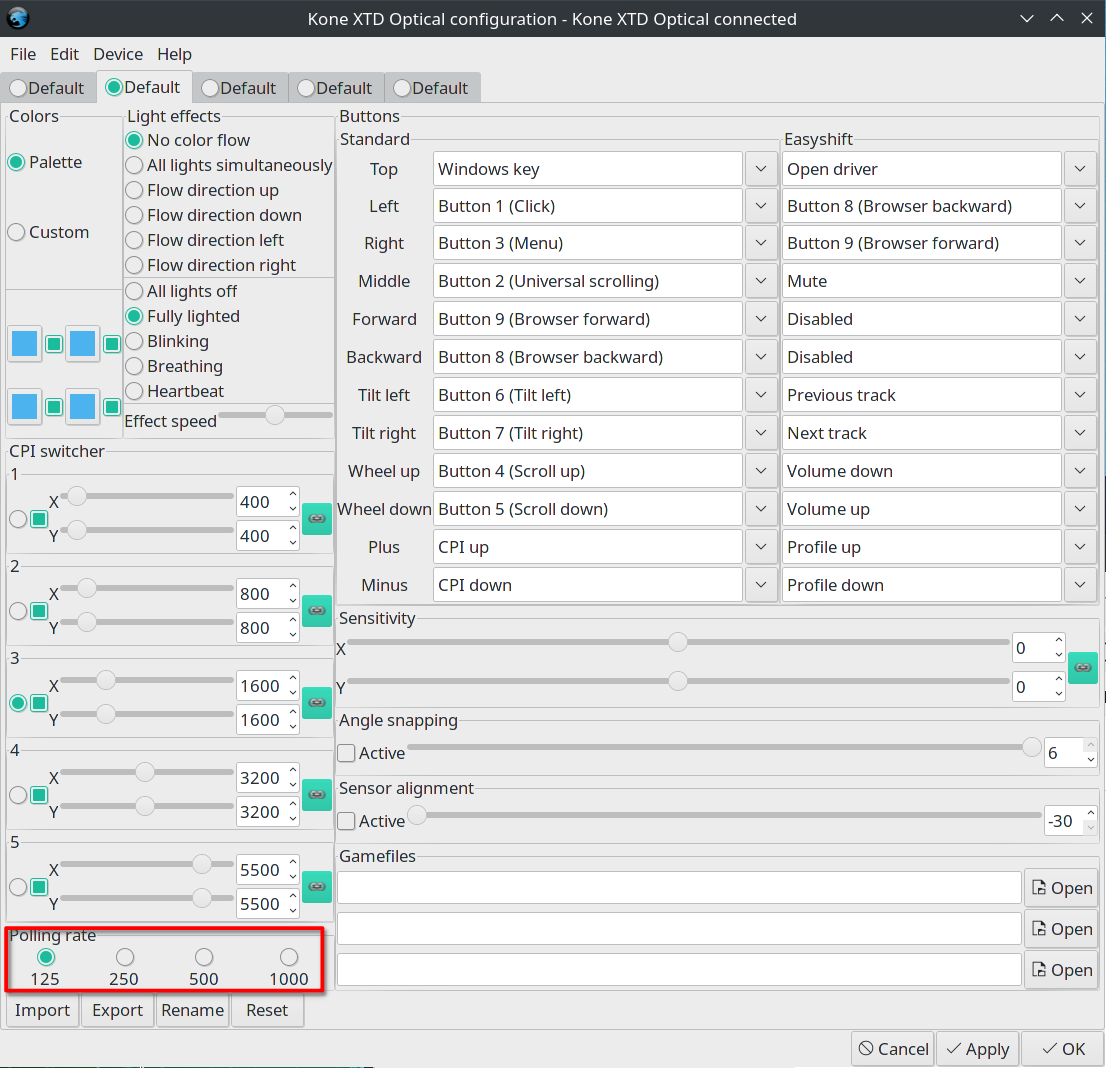Click the link icon for CPI level 5
This screenshot has height=1068, width=1106.
pyautogui.click(x=317, y=887)
